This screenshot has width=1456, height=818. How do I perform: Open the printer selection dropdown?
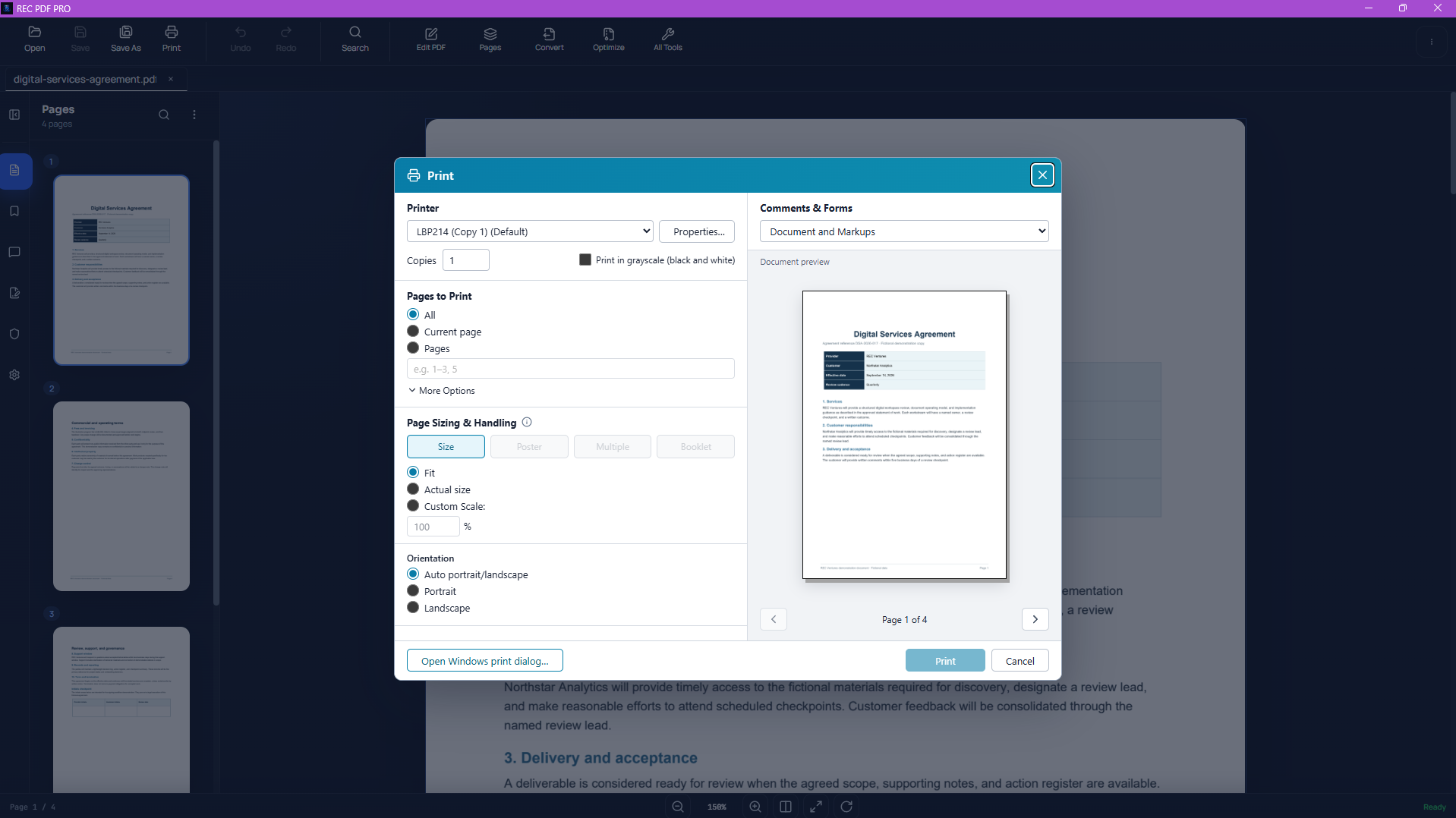pos(530,231)
